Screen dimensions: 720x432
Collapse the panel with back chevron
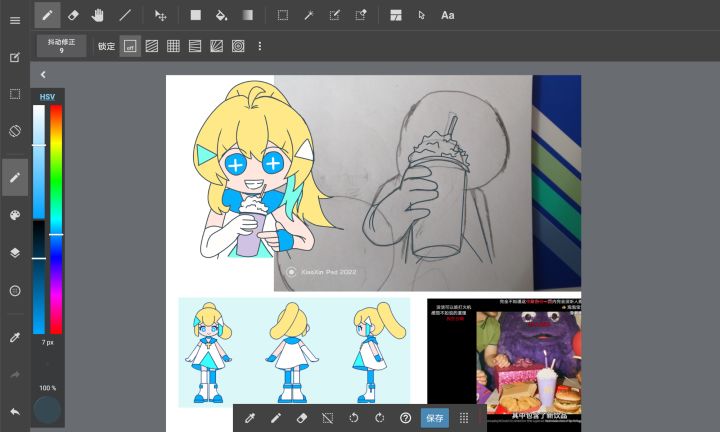coord(43,74)
